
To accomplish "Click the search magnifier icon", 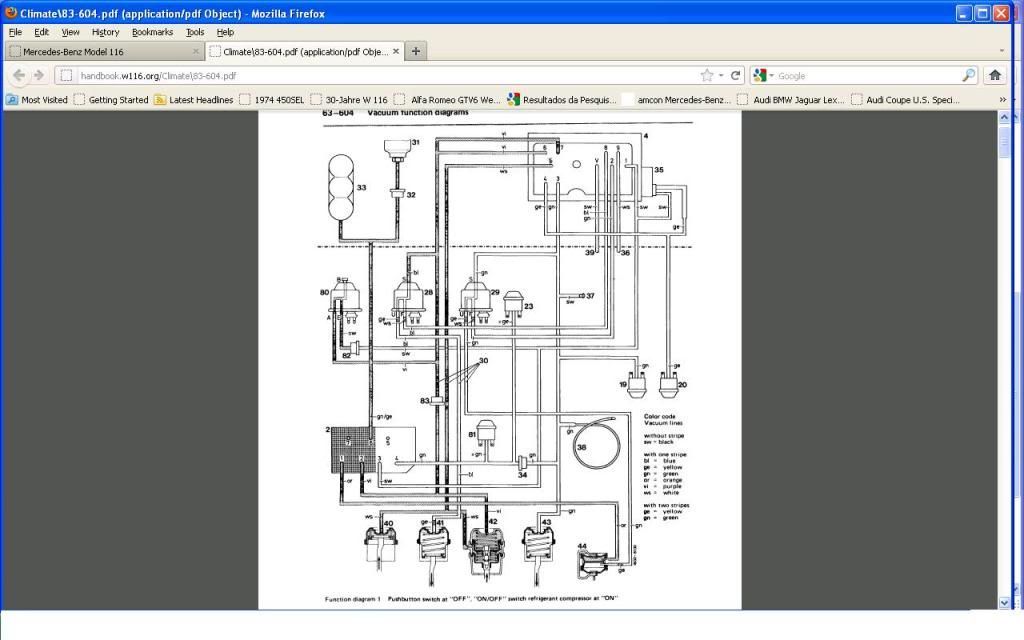I will pyautogui.click(x=968, y=75).
